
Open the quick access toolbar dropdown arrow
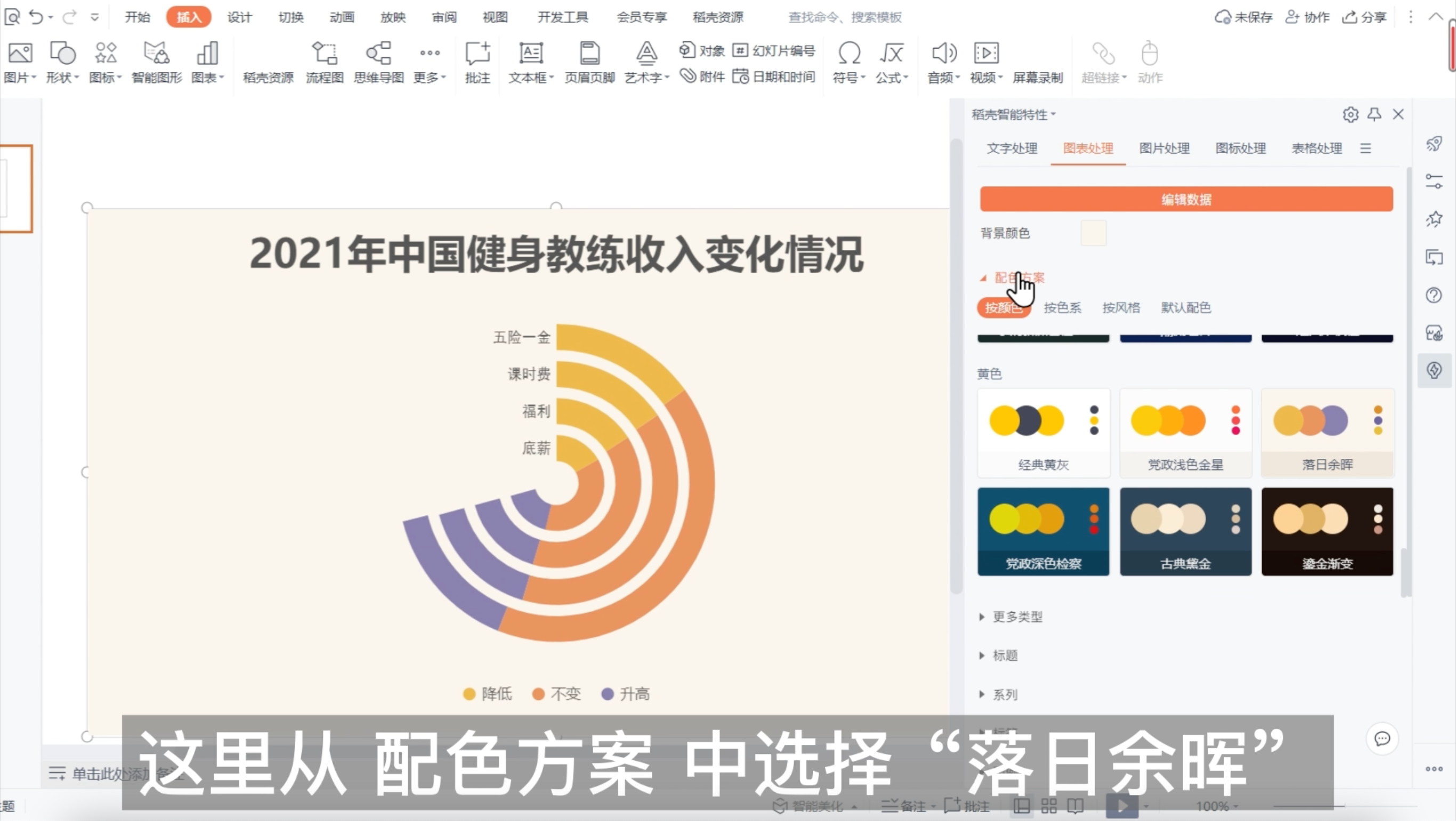(x=94, y=18)
